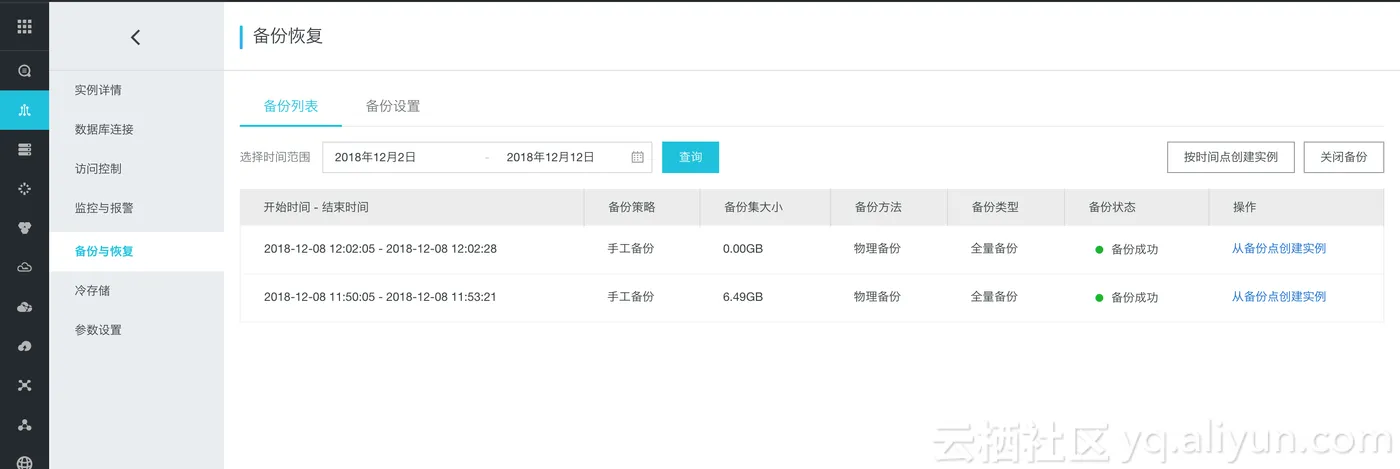Click the globe icon in dark sidebar
The height and width of the screenshot is (469, 1400).
(24, 462)
